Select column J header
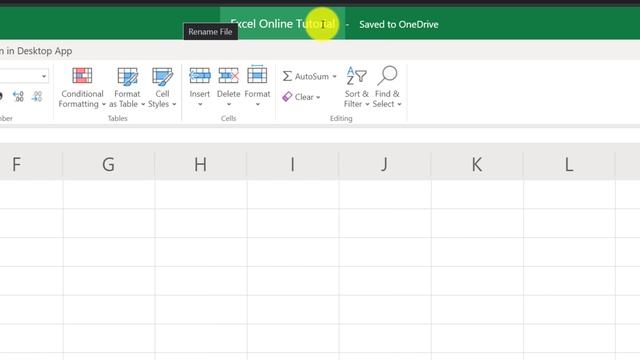Image resolution: width=640 pixels, height=360 pixels. 385,164
